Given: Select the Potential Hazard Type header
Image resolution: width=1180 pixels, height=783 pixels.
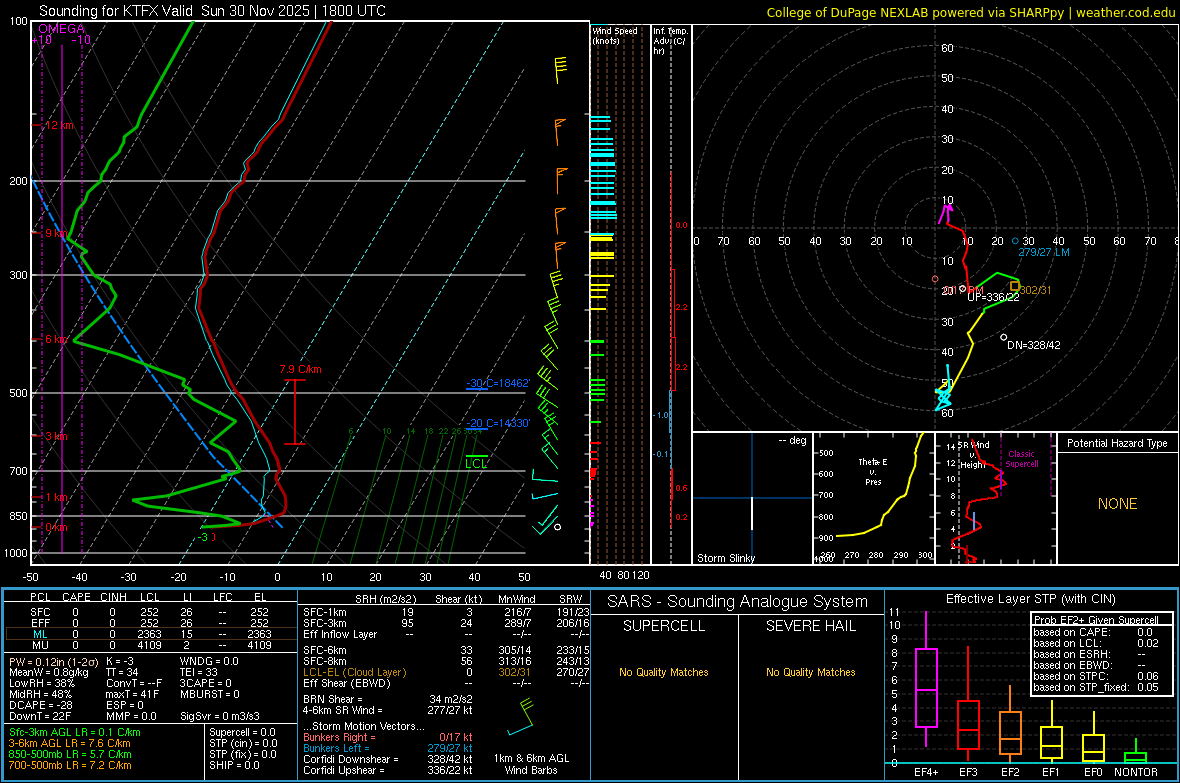Looking at the screenshot, I should (1117, 443).
